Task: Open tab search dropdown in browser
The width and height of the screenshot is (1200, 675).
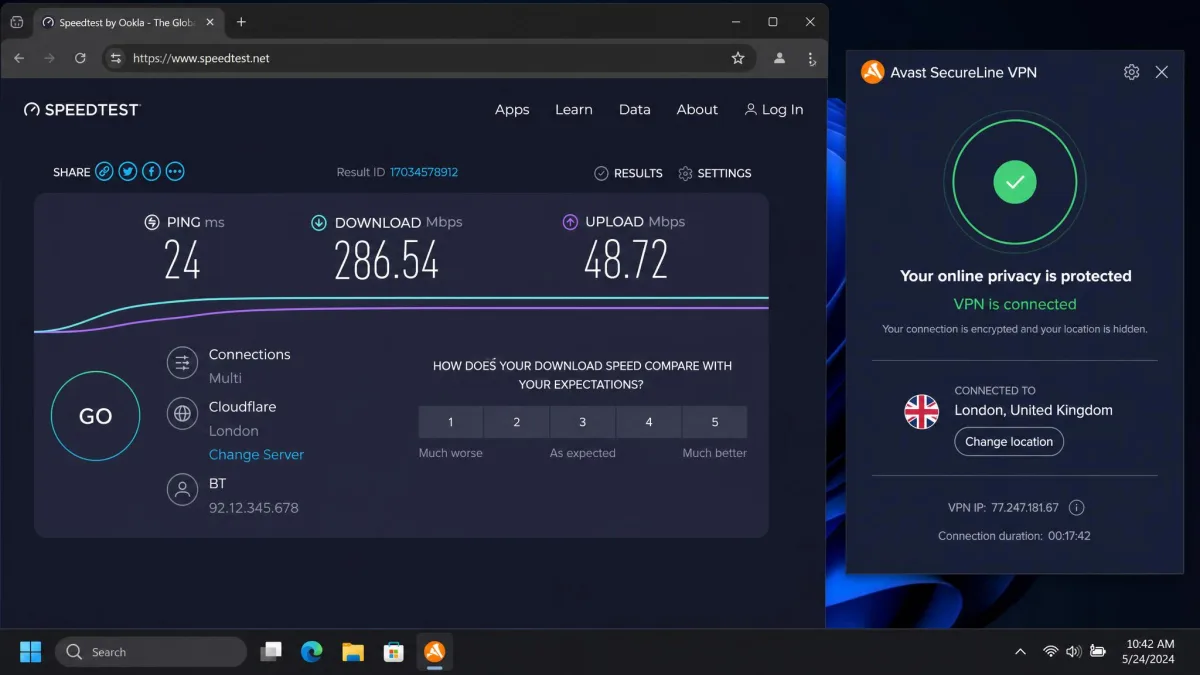Action: [x=17, y=22]
